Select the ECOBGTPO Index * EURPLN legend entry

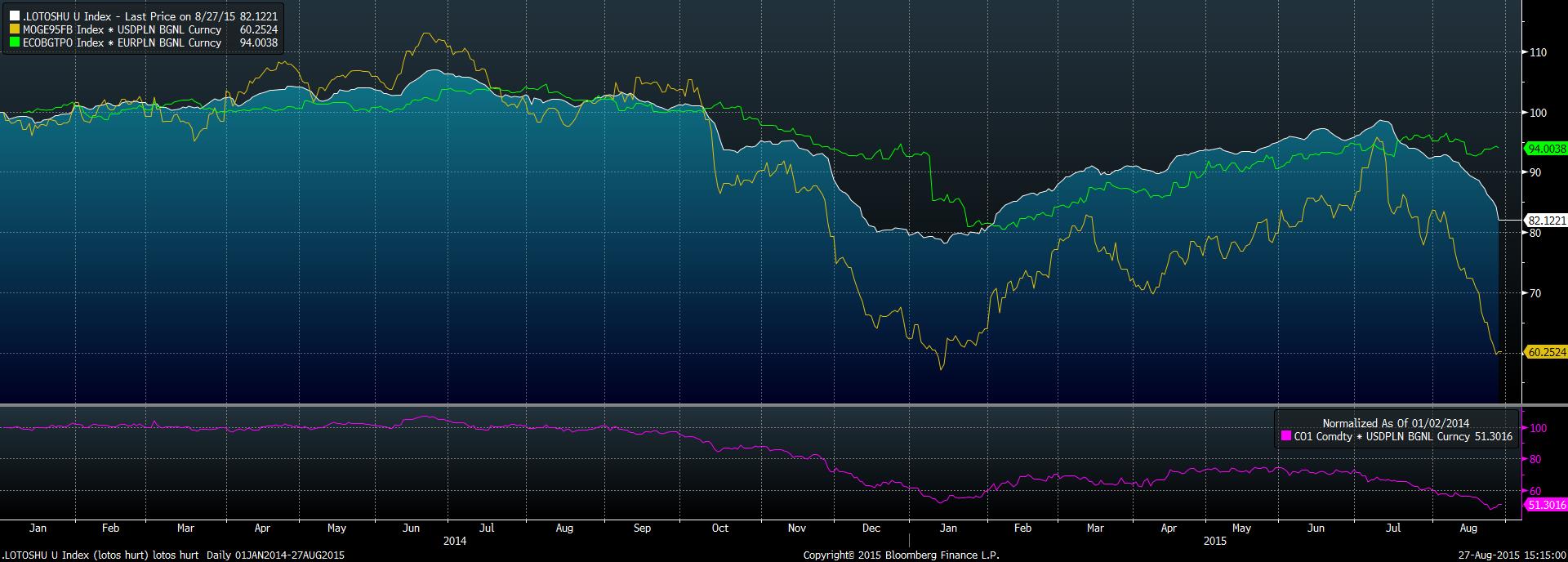144,42
